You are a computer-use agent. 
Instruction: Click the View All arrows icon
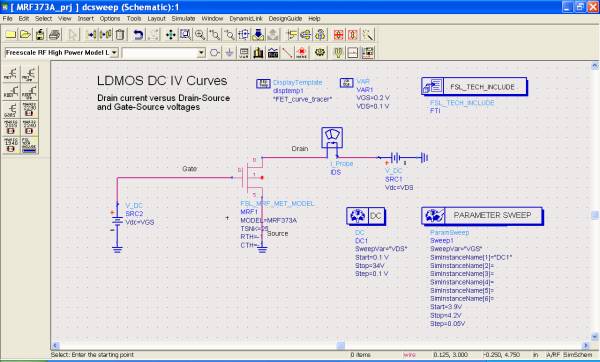(170, 35)
